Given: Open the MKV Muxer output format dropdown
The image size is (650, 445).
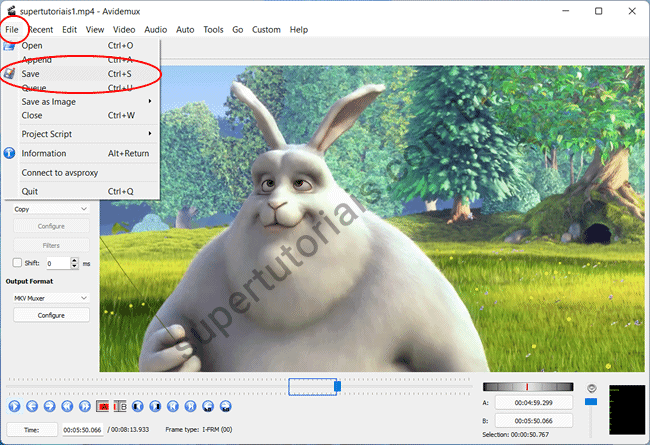Looking at the screenshot, I should pos(50,298).
